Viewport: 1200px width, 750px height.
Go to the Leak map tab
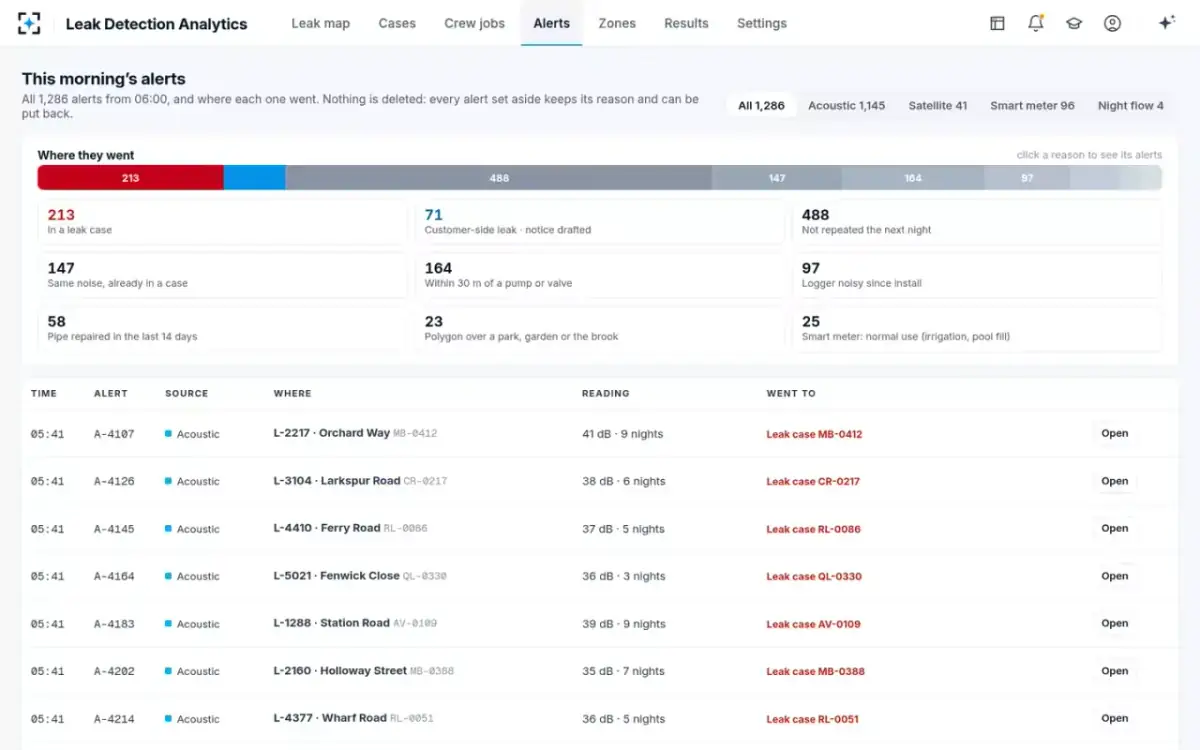(321, 23)
